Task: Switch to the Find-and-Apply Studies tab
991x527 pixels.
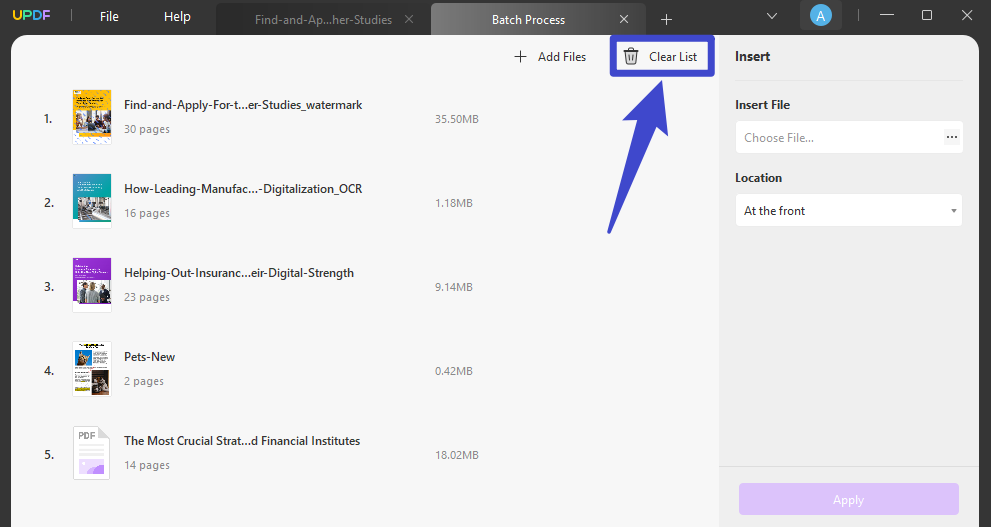Action: click(x=322, y=19)
